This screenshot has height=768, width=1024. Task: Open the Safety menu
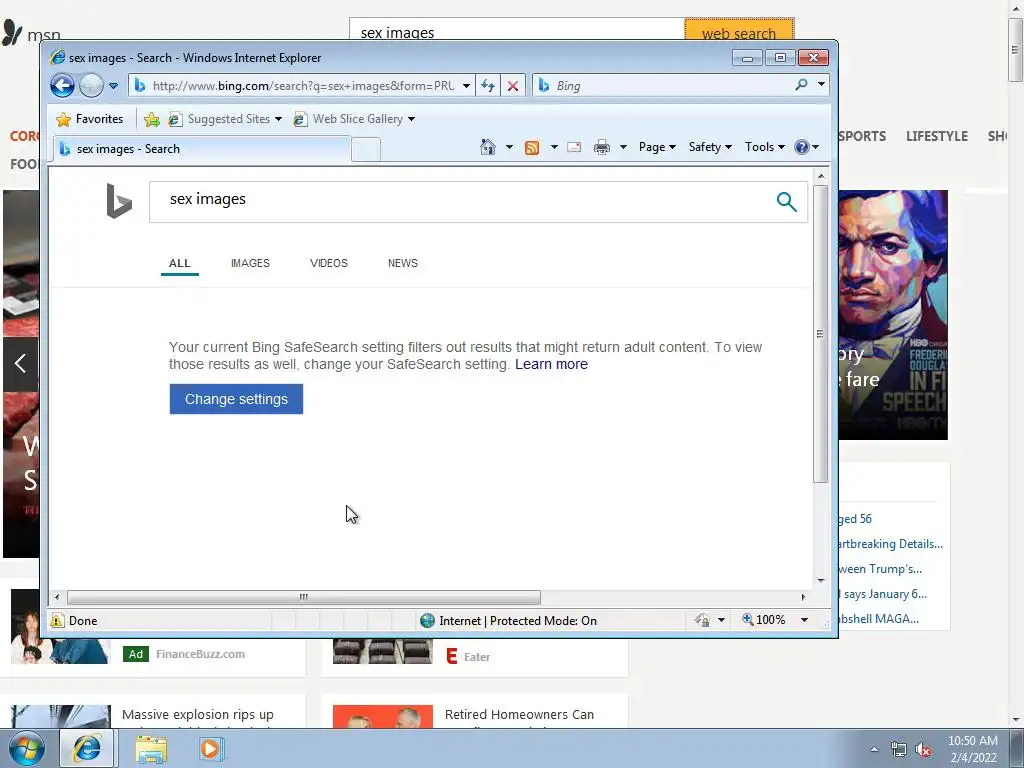point(710,147)
